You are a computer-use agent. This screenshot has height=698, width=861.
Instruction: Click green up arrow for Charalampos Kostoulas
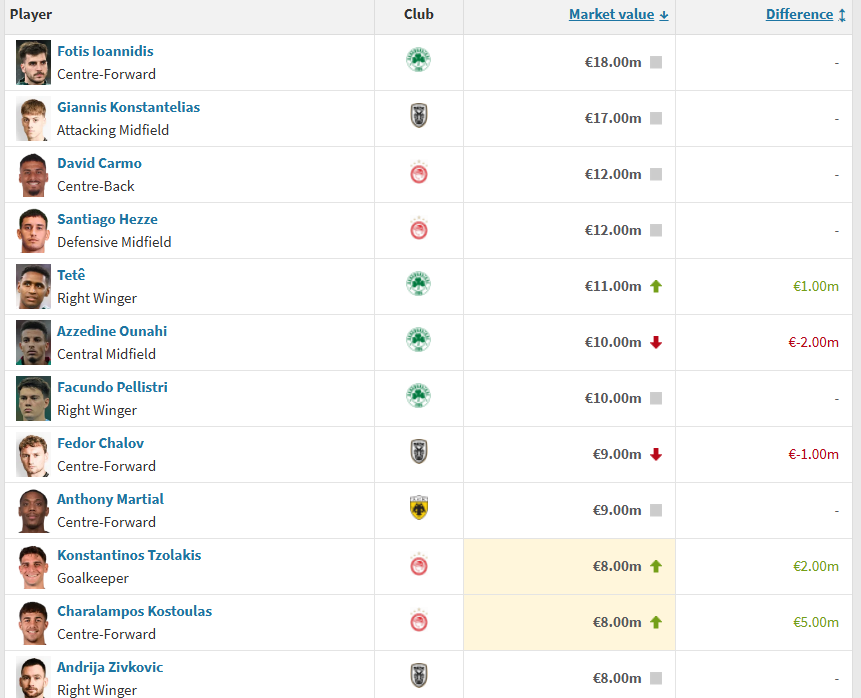click(656, 622)
